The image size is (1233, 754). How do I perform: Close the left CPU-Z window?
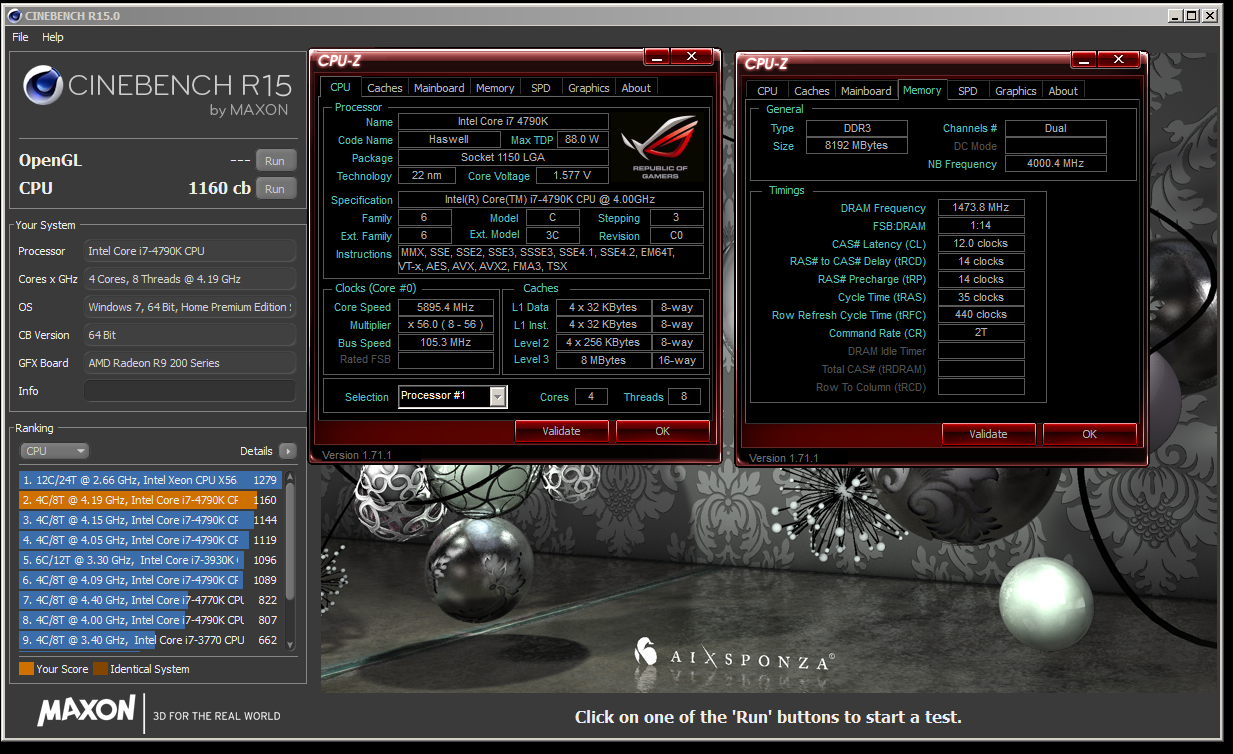[691, 57]
